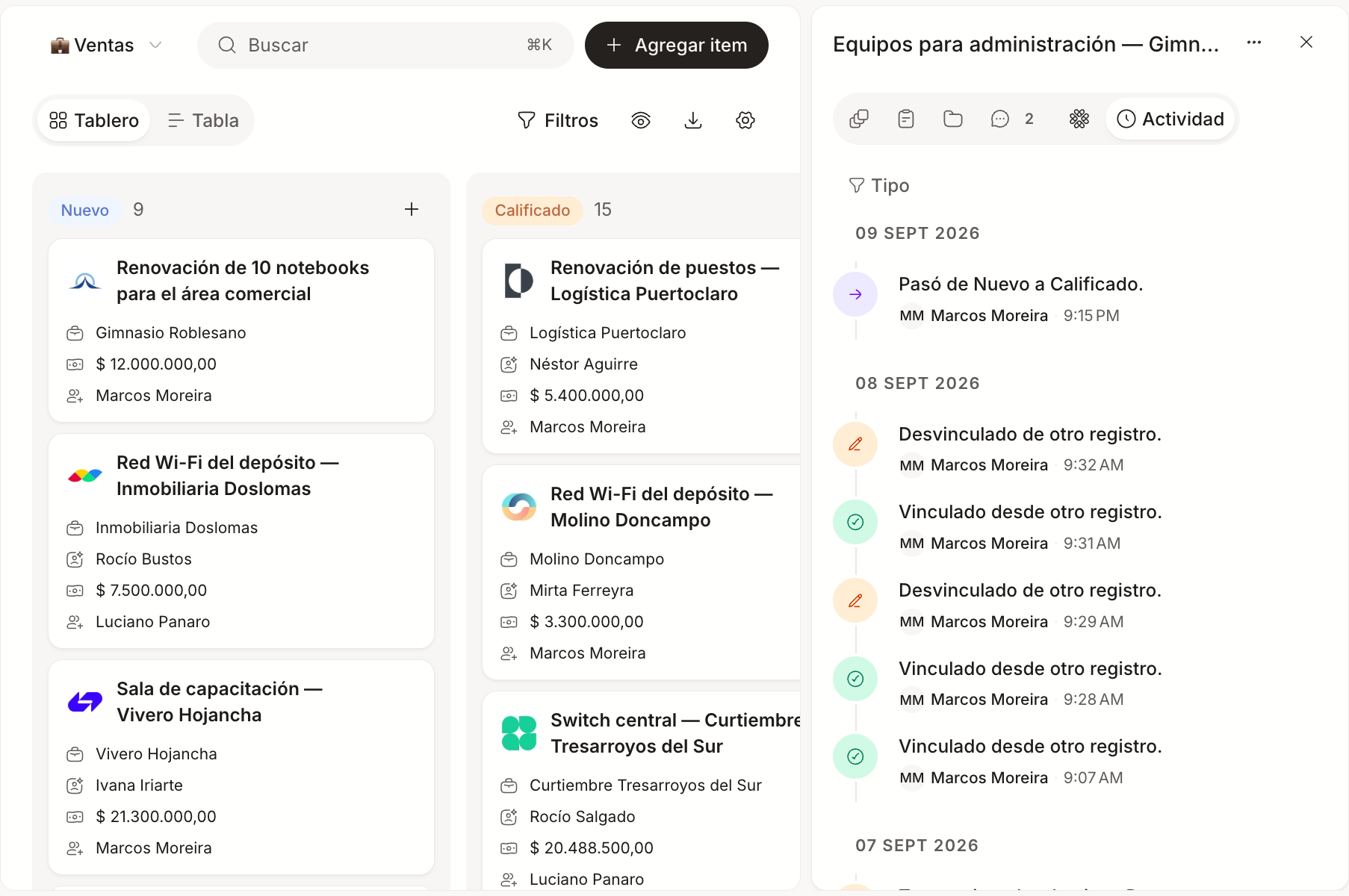Click the $ 5.400.000,00 amount value
The width and height of the screenshot is (1349, 896).
pos(586,396)
